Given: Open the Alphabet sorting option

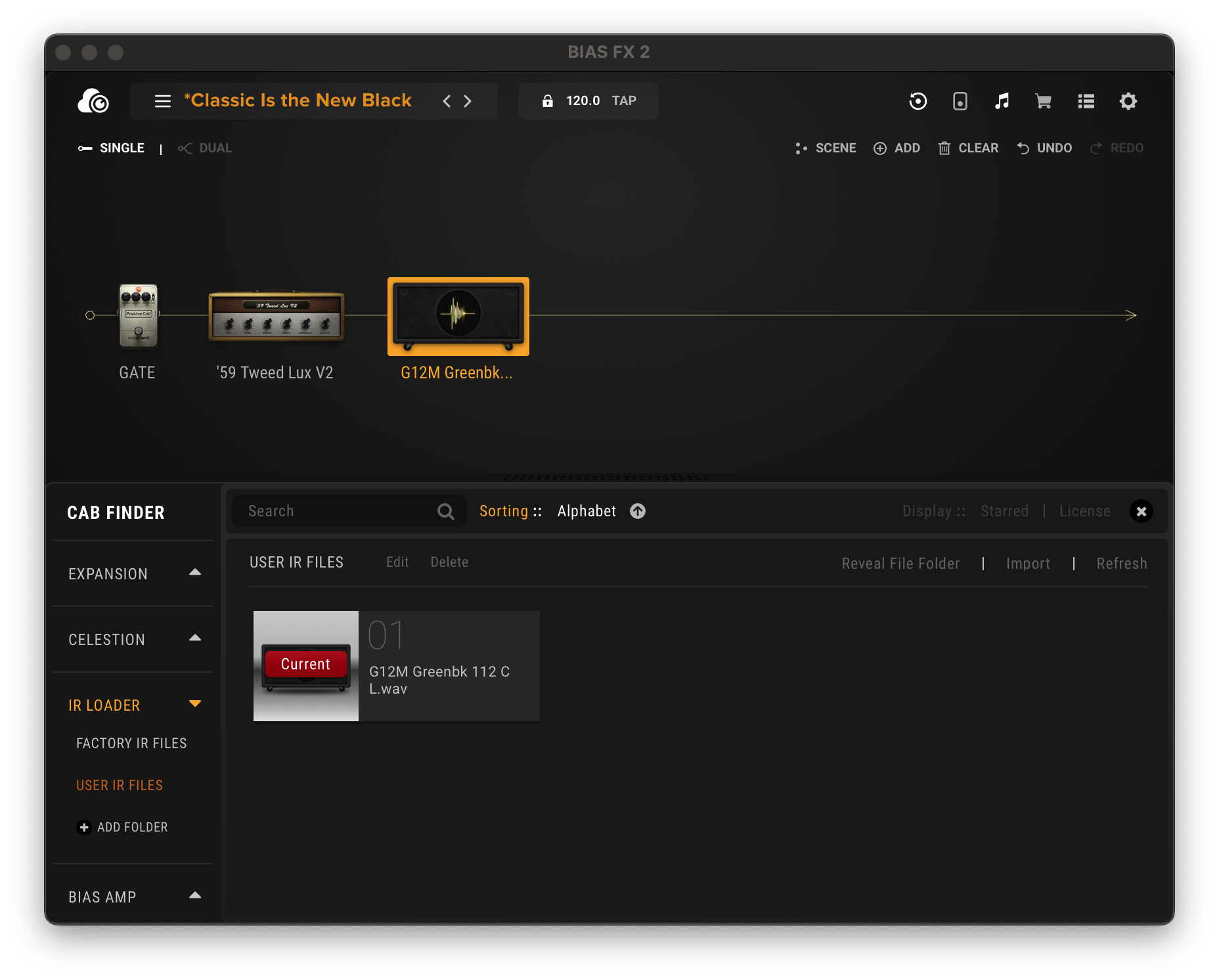Looking at the screenshot, I should [x=587, y=511].
